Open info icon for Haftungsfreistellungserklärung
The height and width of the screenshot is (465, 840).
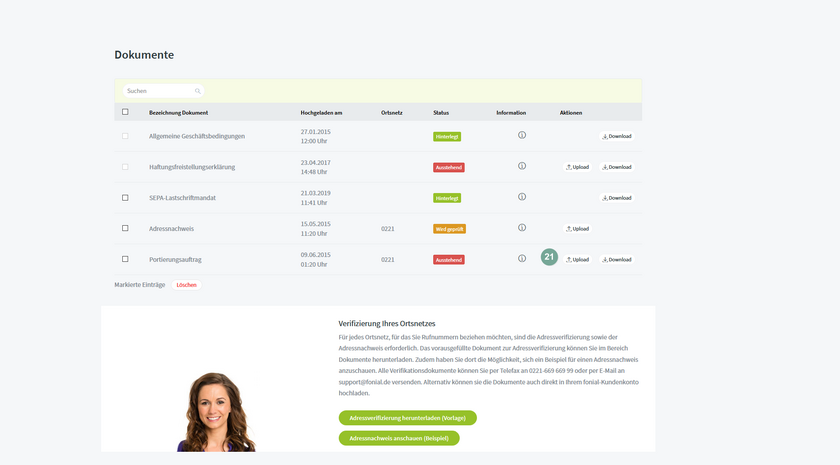pos(522,166)
